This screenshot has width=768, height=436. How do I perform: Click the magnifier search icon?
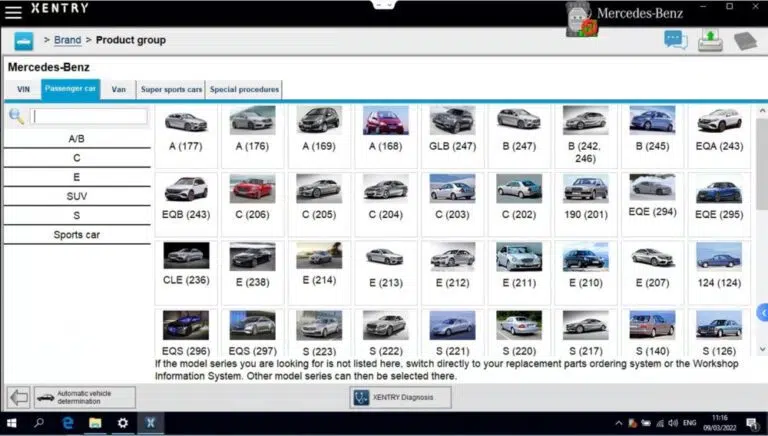17,116
